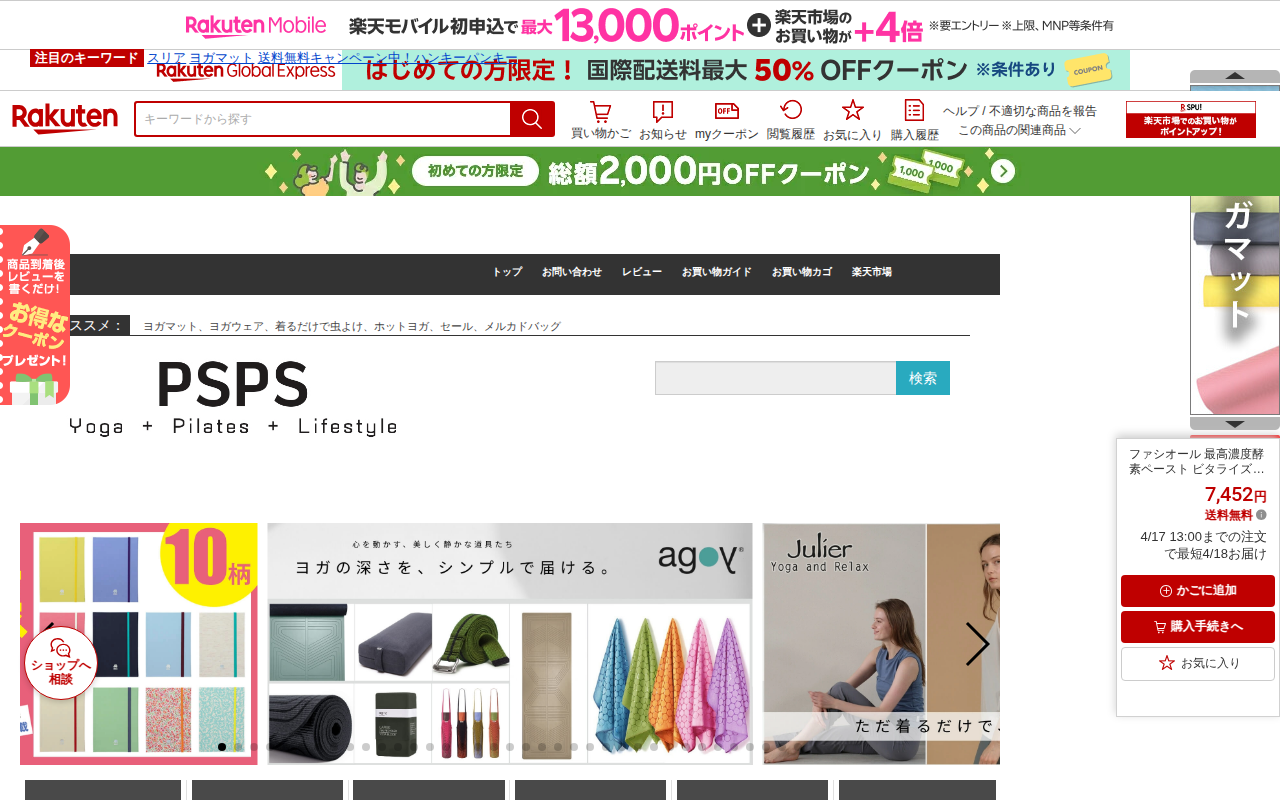Image resolution: width=1280 pixels, height=800 pixels.
Task: Click the ファンシオール product title text
Action: (x=1197, y=461)
